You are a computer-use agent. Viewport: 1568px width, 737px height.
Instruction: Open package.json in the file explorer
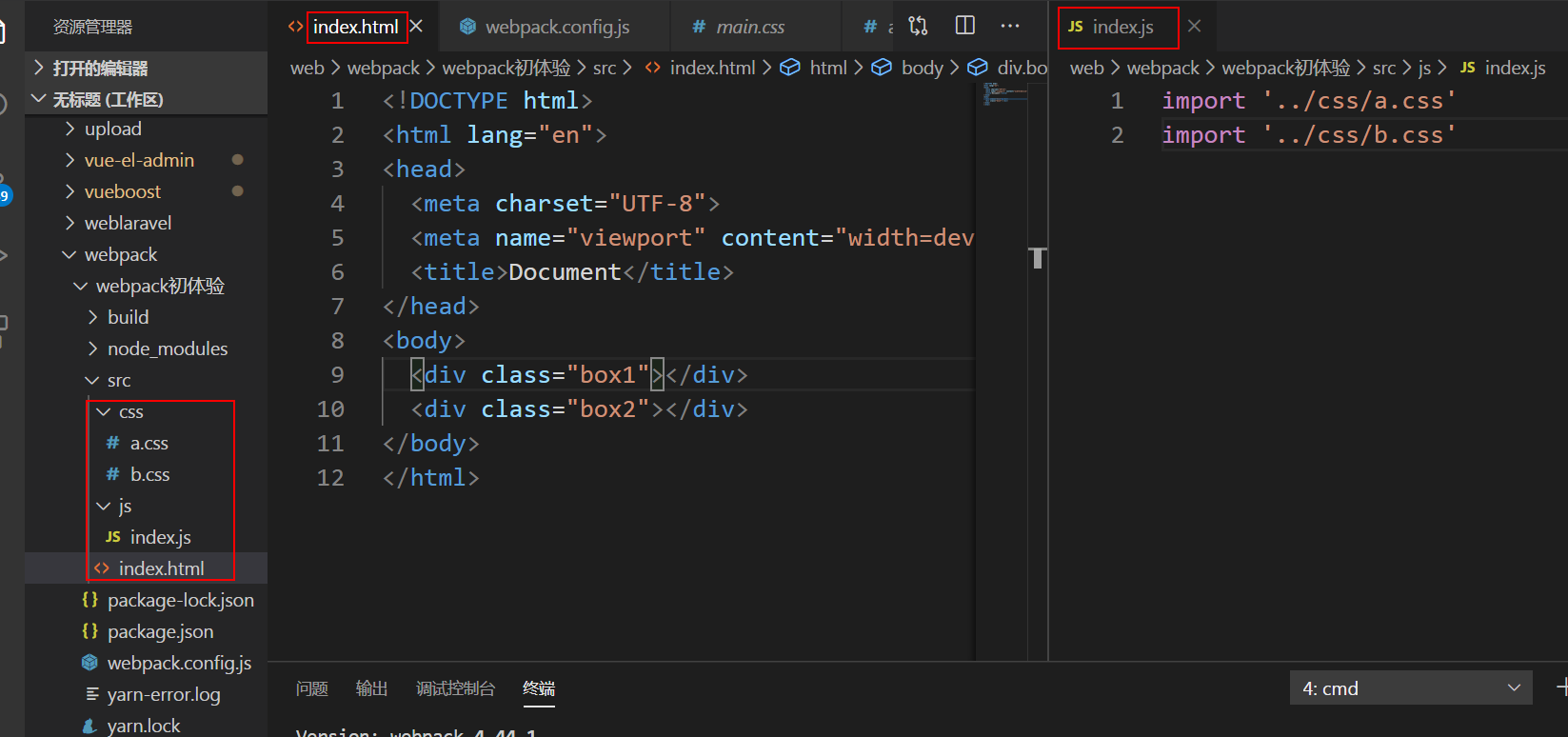(x=160, y=631)
